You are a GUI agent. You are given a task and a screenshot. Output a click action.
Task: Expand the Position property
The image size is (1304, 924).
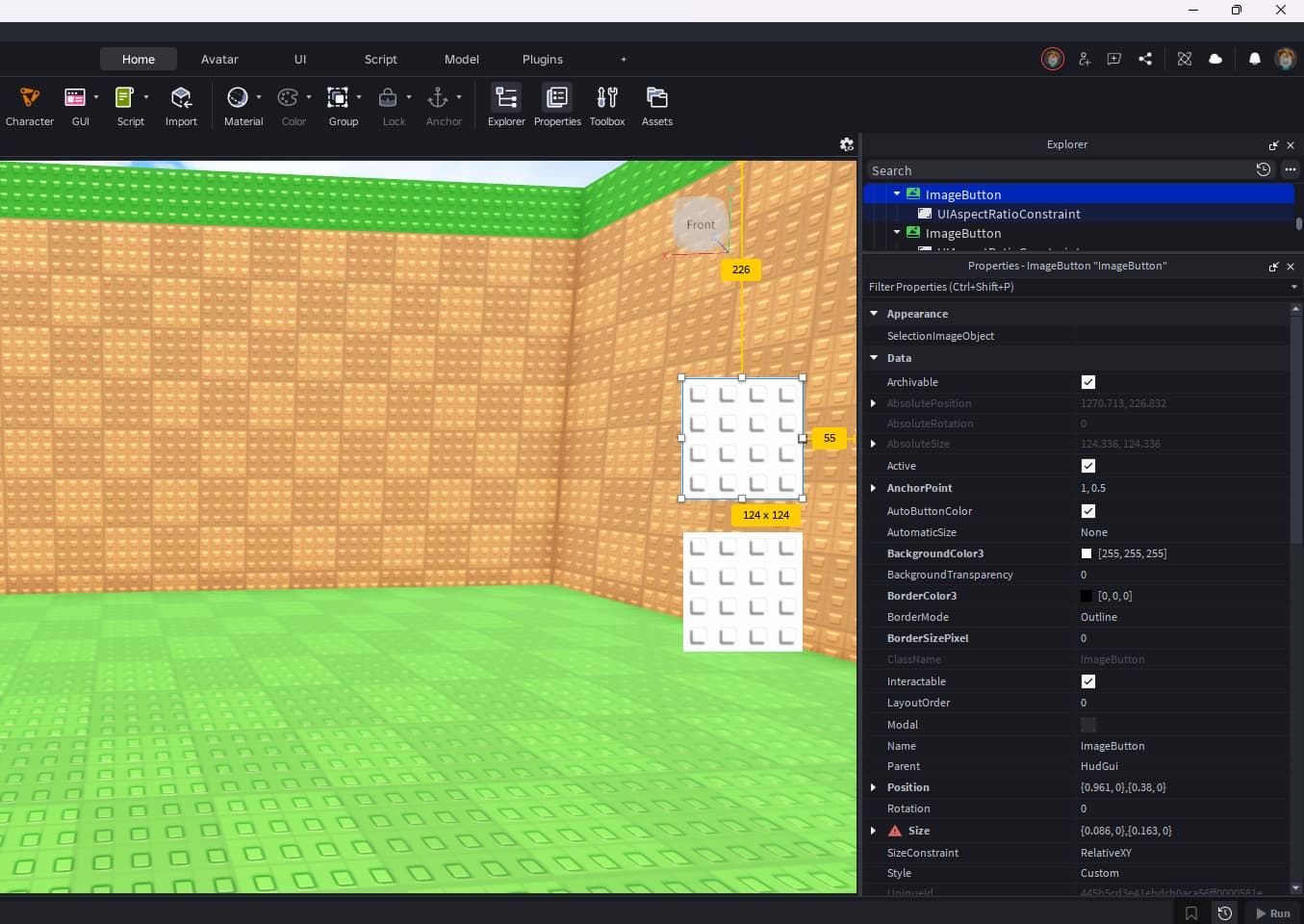pyautogui.click(x=874, y=787)
